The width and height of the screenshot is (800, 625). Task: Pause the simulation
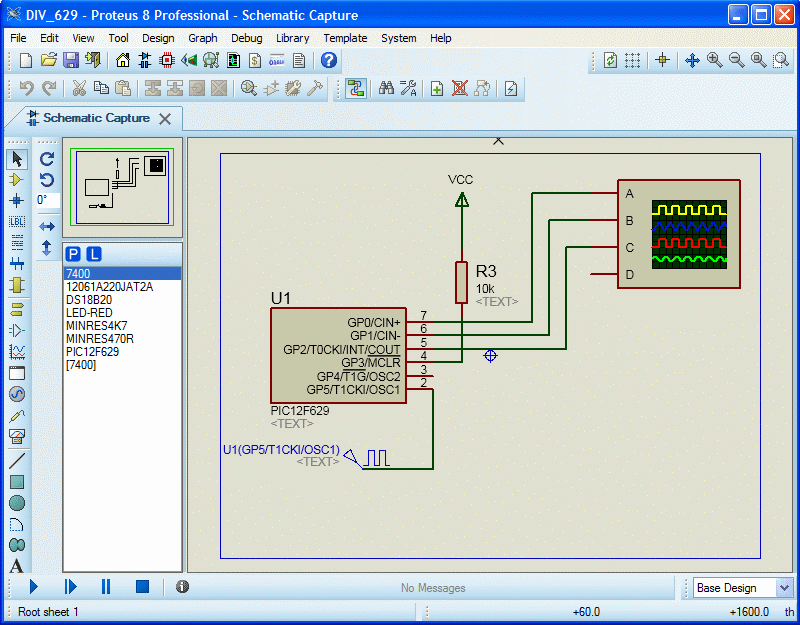click(106, 587)
